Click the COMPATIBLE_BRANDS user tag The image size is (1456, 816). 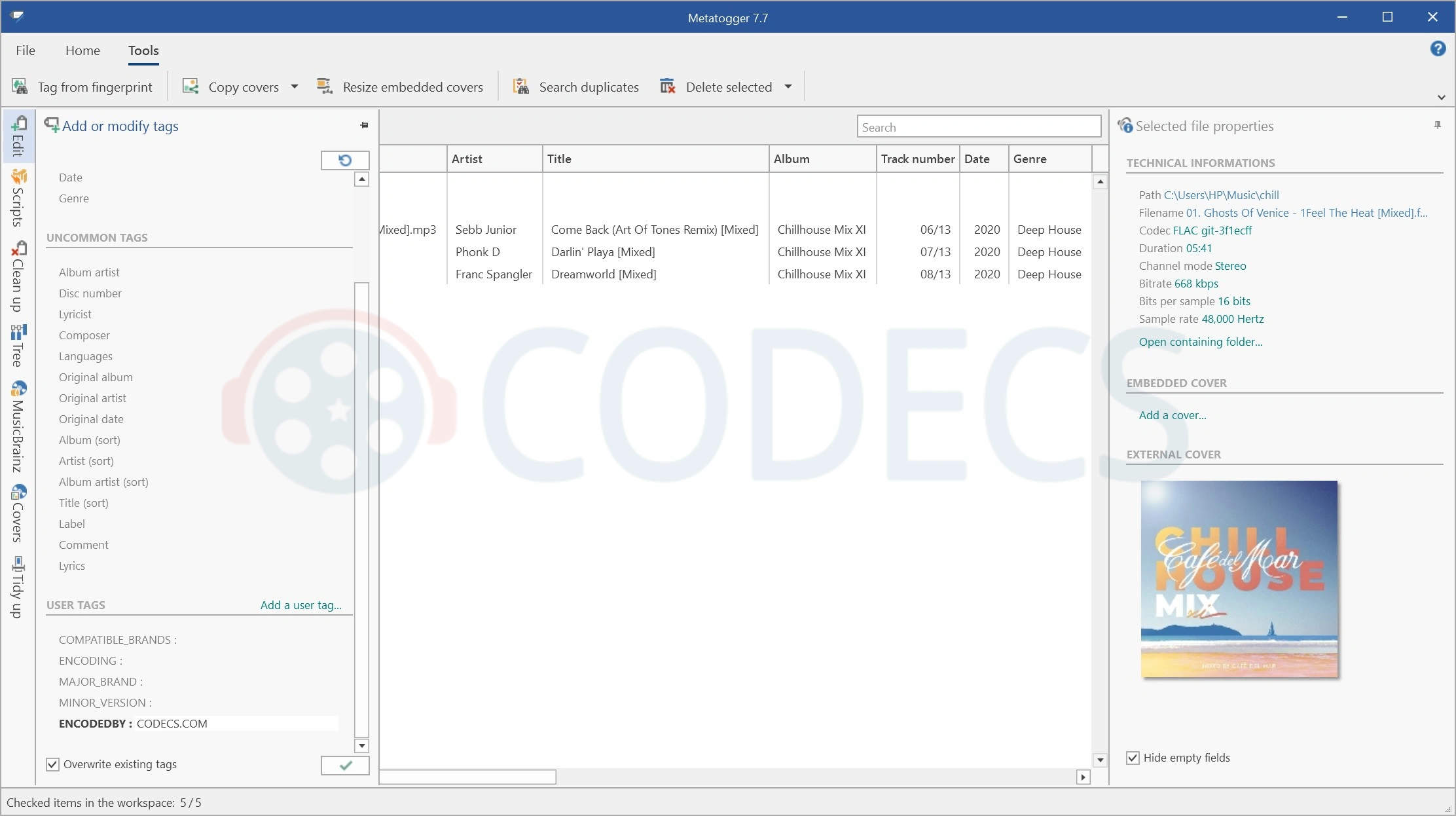click(x=117, y=640)
